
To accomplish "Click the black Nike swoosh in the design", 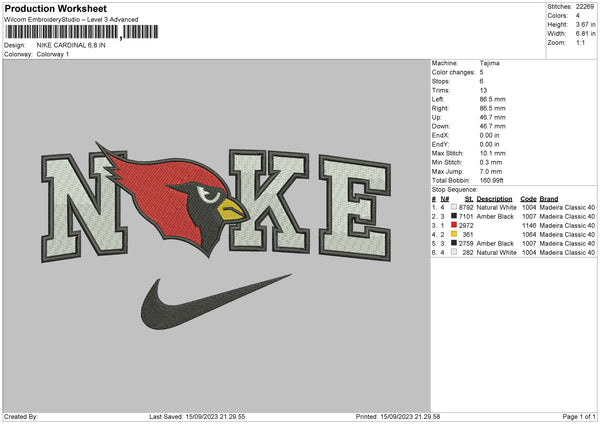I will [x=216, y=302].
